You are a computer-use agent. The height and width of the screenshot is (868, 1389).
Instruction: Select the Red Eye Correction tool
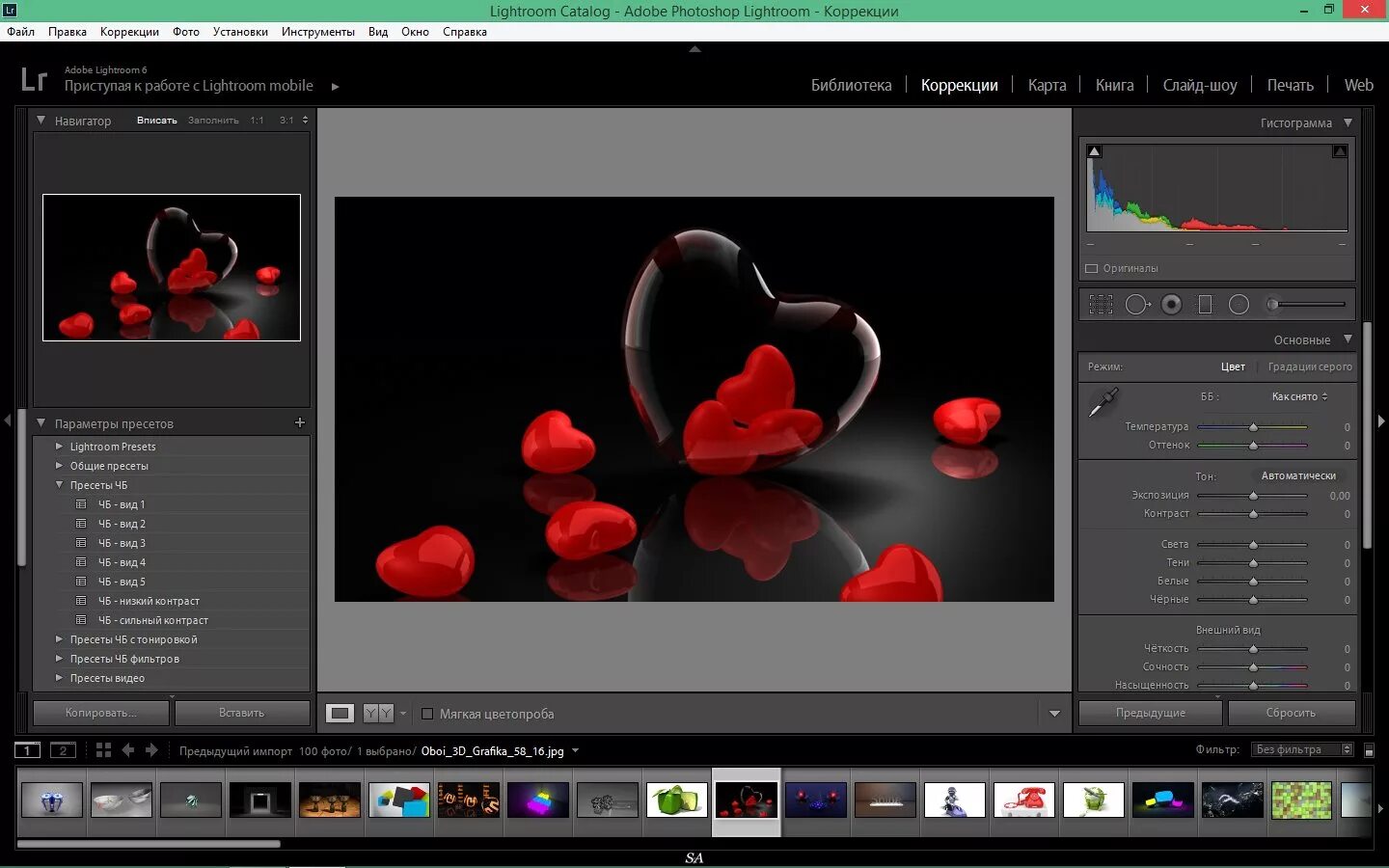[1171, 305]
